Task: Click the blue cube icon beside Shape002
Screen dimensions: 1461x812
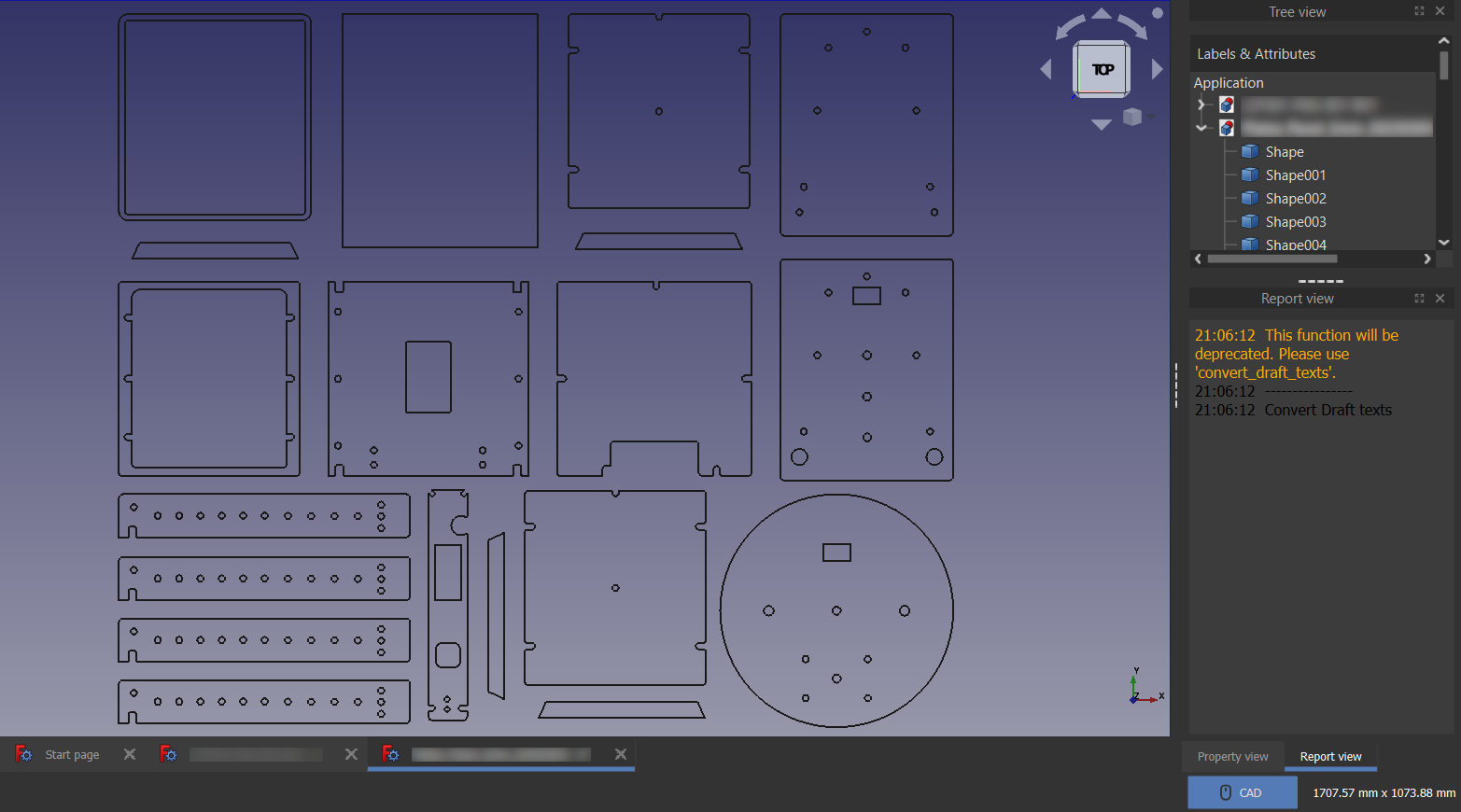Action: point(1250,198)
